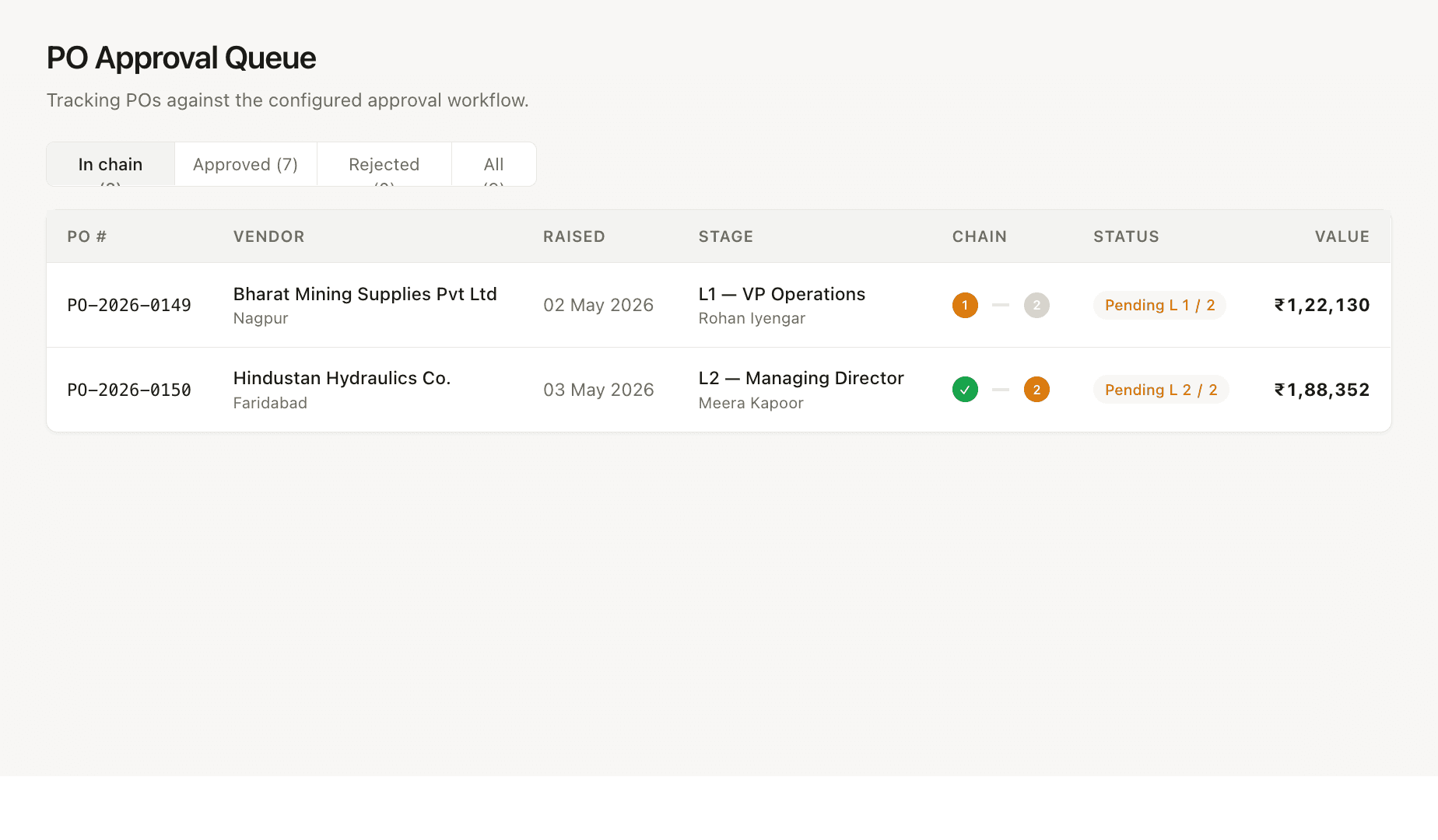The height and width of the screenshot is (840, 1438).
Task: Open the Approved (7) tab
Action: coord(246,164)
